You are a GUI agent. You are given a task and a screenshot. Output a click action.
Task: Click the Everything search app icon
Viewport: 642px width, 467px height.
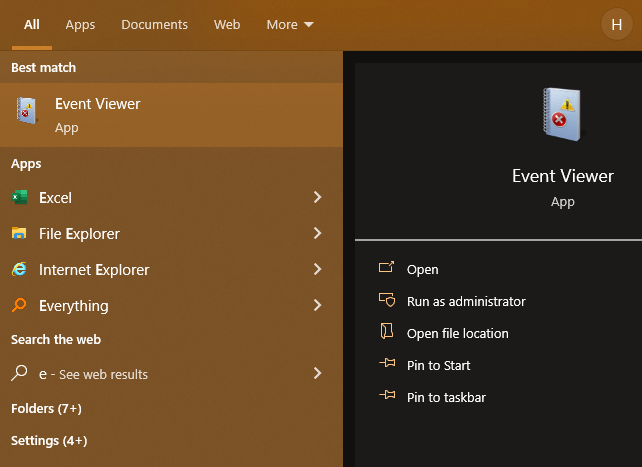(19, 306)
